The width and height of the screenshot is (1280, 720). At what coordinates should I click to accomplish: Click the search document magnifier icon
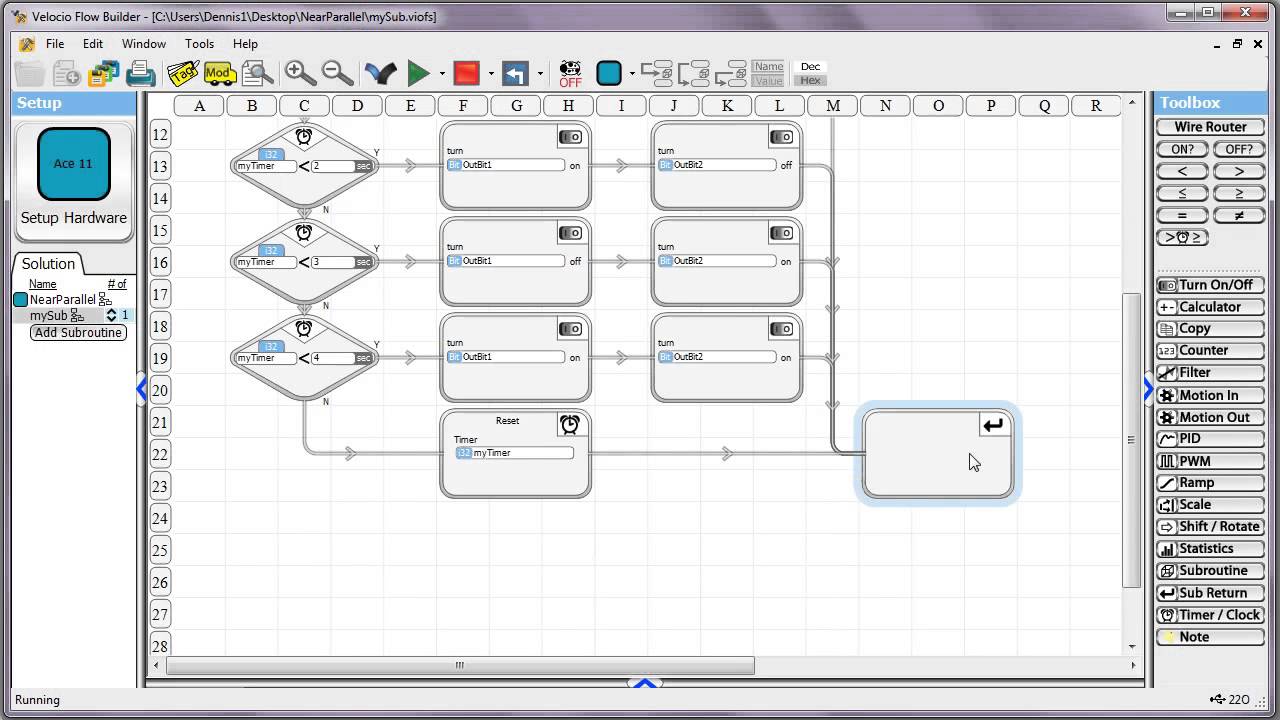coord(257,73)
